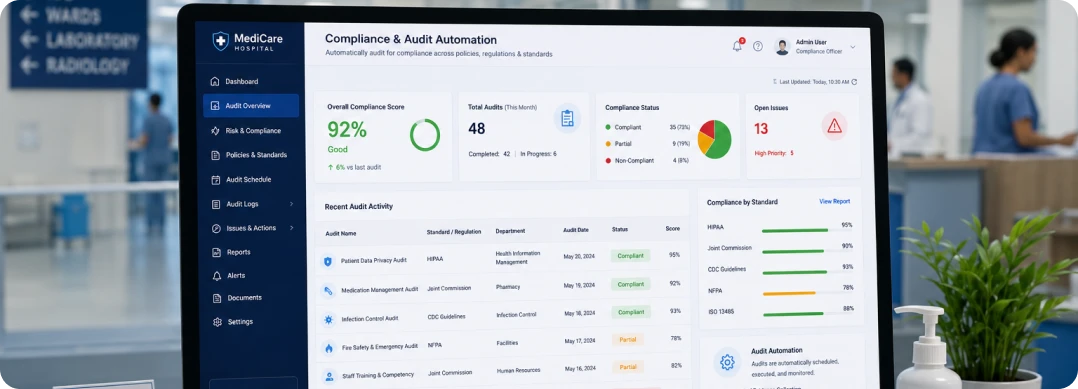
Task: Click the Patient Data Privacy Audit icon
Action: click(x=328, y=261)
